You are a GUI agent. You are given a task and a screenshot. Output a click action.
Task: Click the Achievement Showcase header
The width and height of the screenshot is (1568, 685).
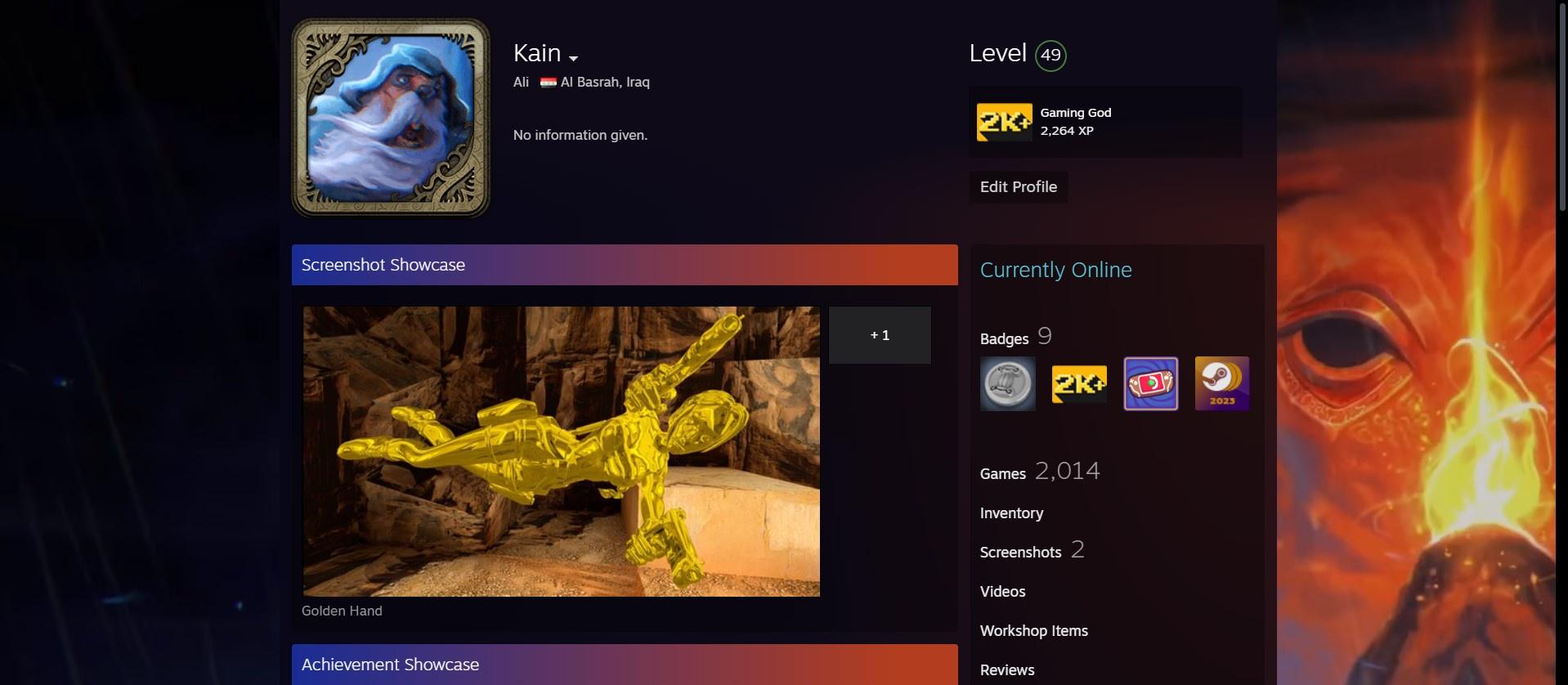(x=625, y=665)
